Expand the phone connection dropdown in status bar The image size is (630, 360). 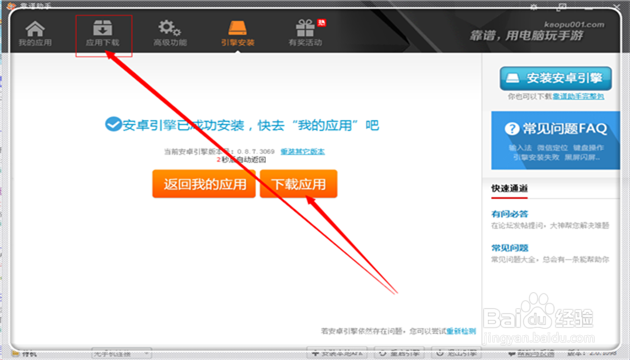point(121,354)
